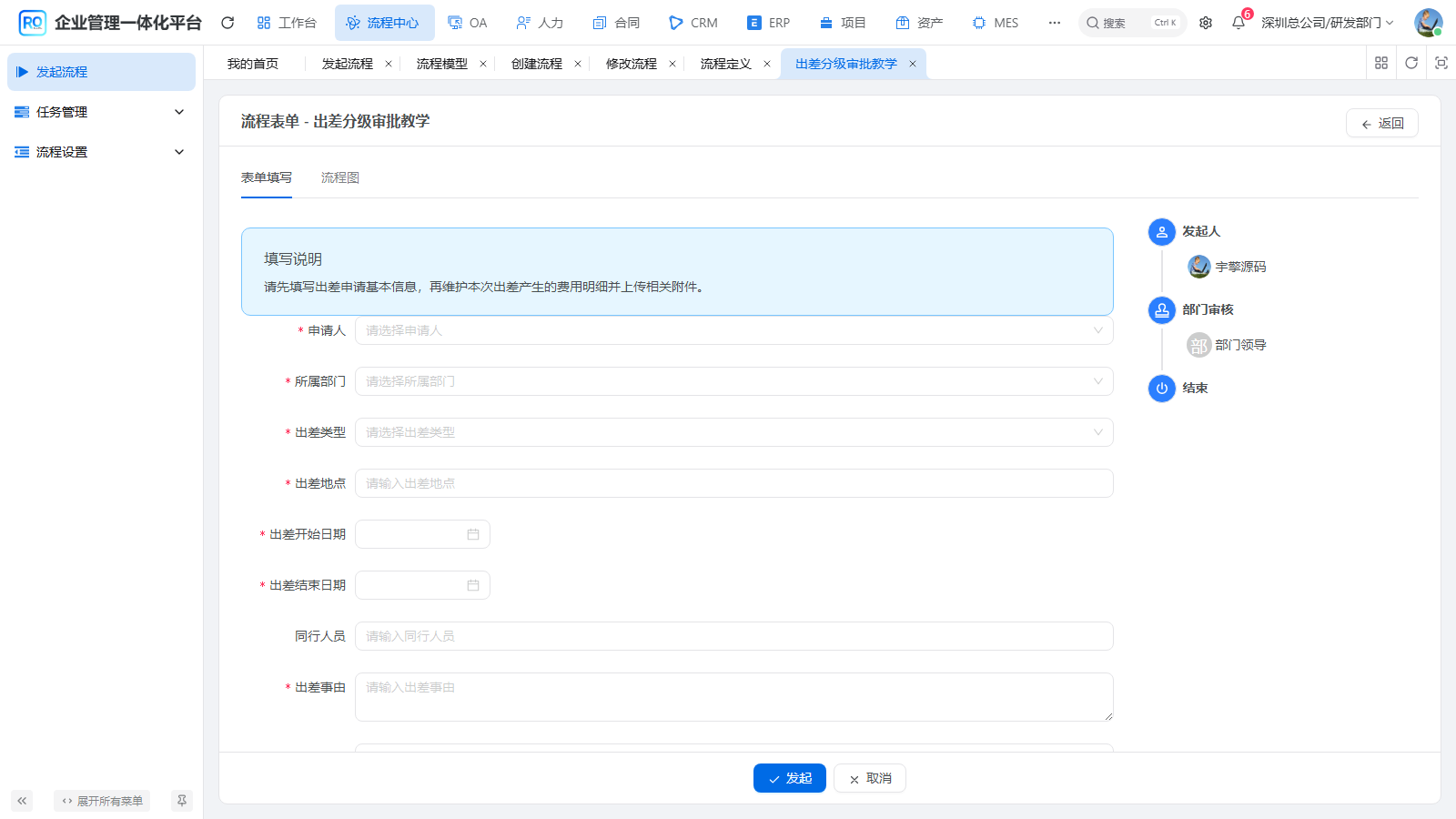
Task: Expand the 流程设置 sidebar menu
Action: point(101,152)
